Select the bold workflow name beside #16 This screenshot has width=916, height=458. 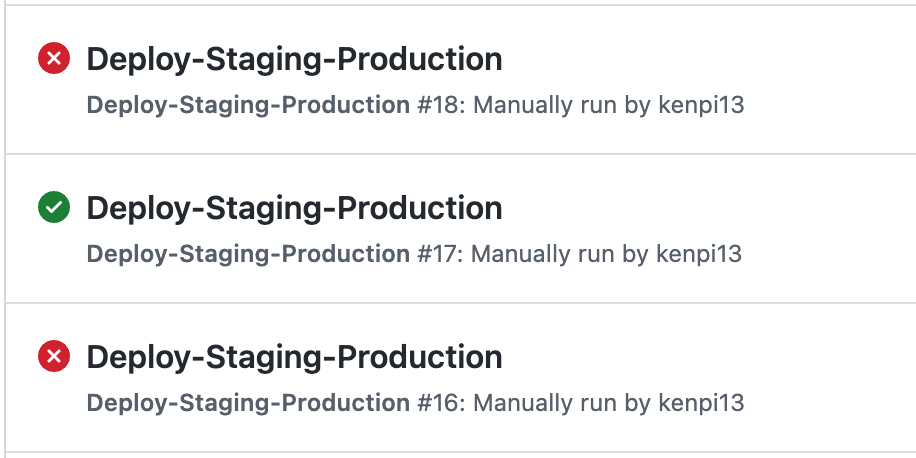pos(248,403)
